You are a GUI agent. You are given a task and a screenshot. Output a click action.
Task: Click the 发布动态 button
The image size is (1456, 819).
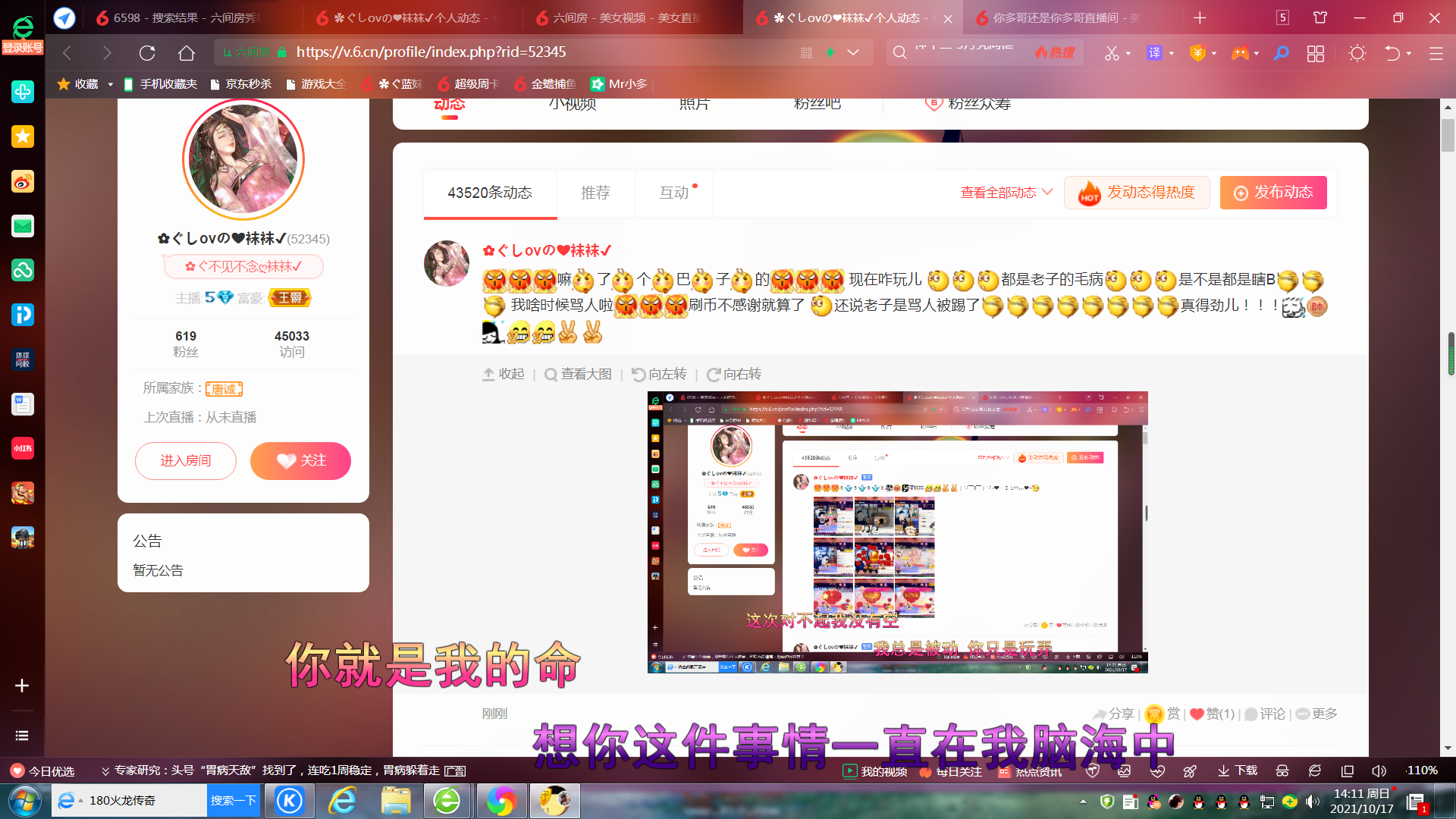tap(1273, 193)
